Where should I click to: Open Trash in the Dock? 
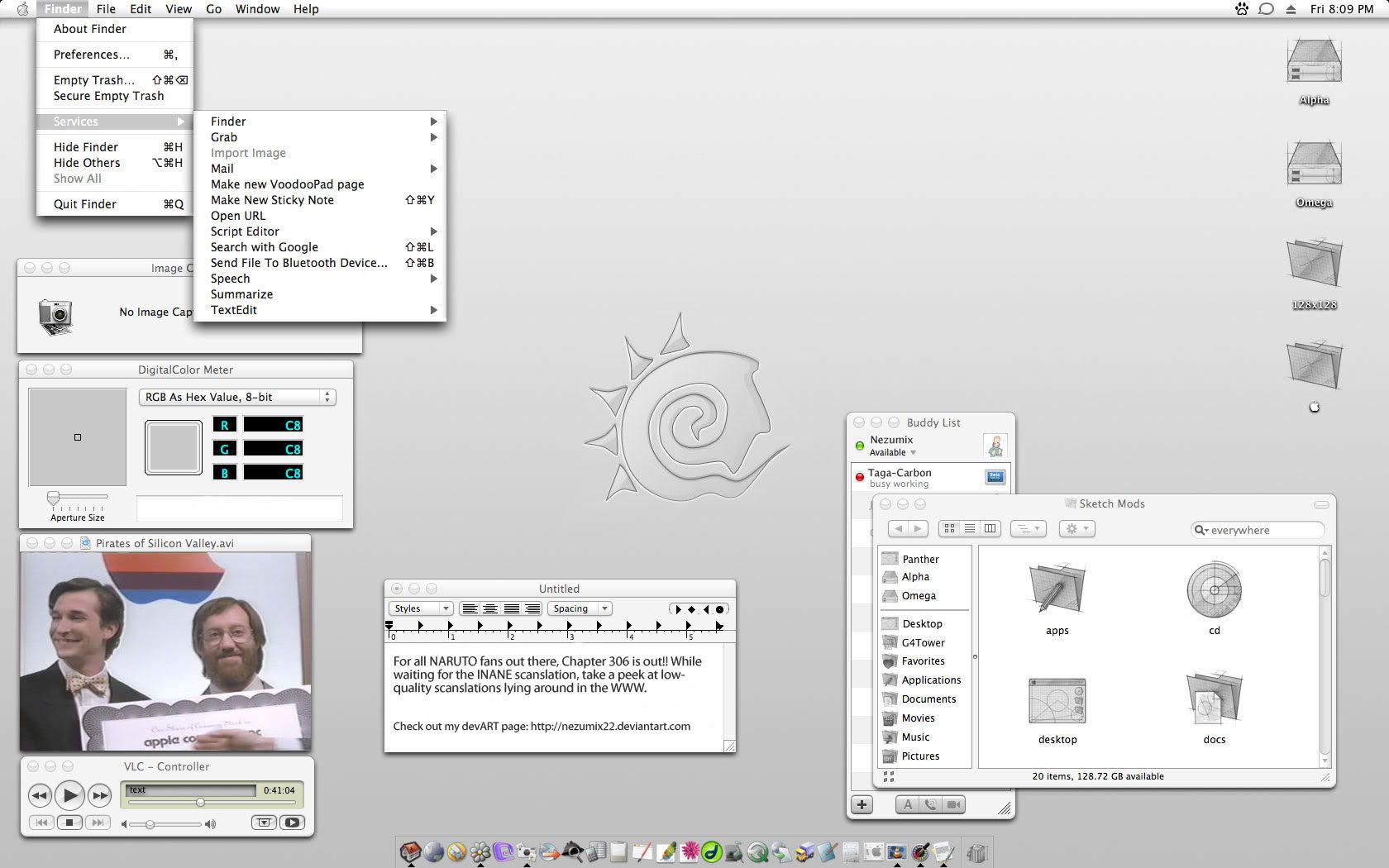pos(977,852)
